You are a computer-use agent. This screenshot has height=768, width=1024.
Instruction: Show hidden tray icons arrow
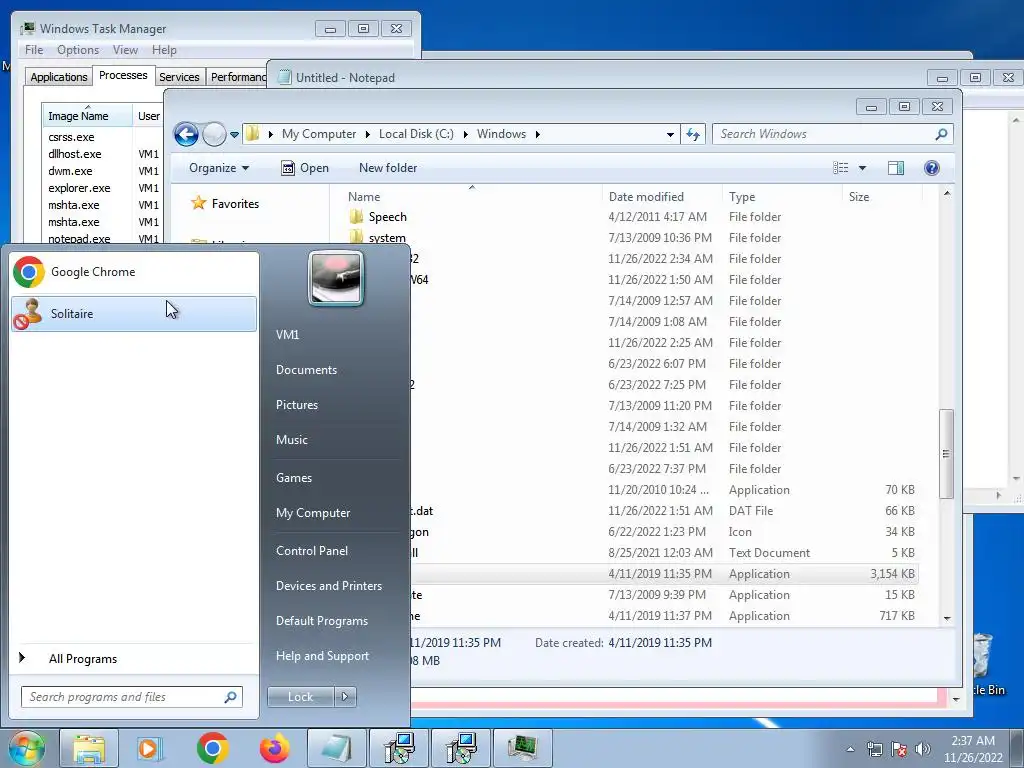point(850,749)
